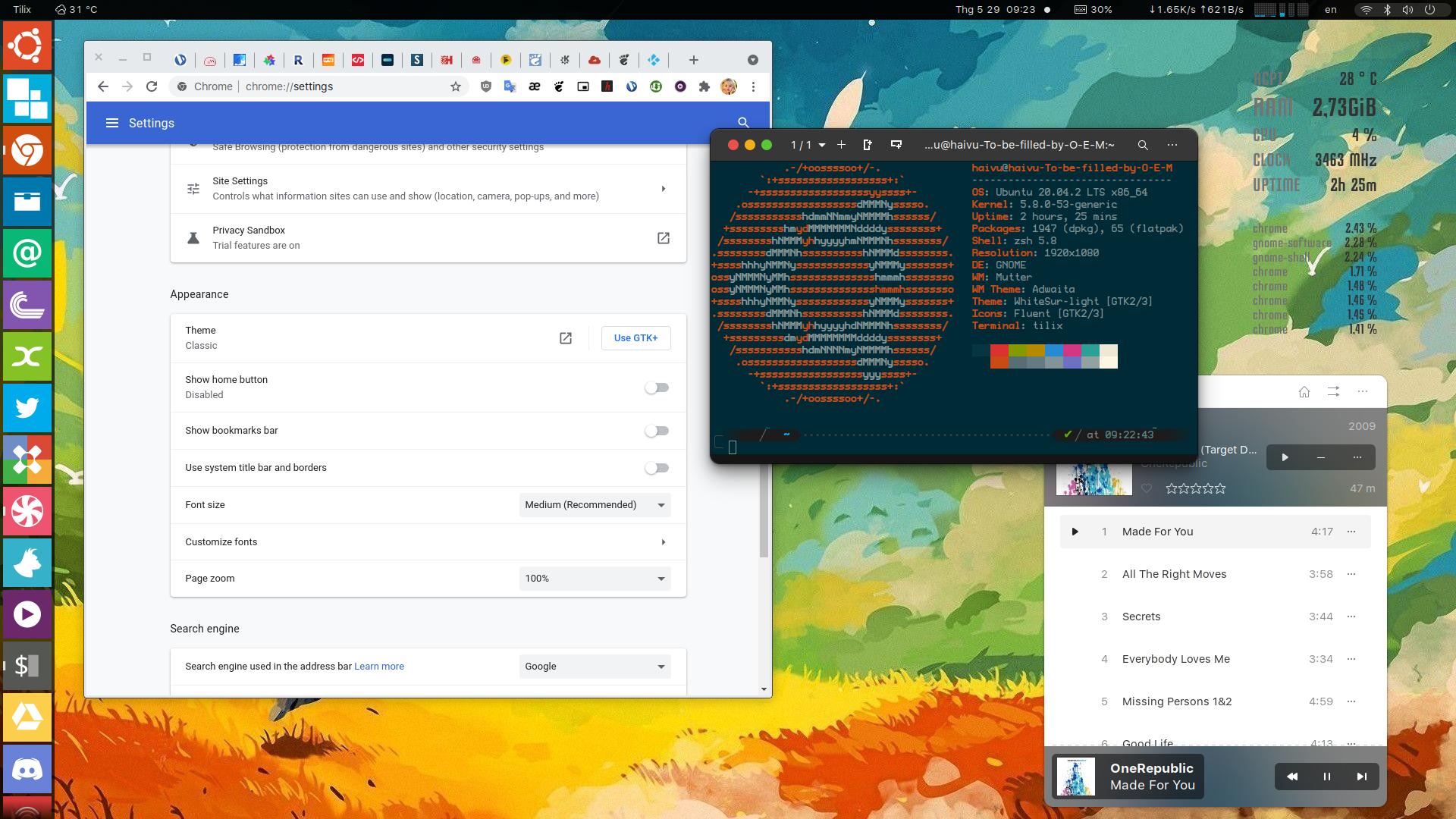The height and width of the screenshot is (819, 1456).
Task: Open search engine dropdown showing Google
Action: click(x=595, y=667)
